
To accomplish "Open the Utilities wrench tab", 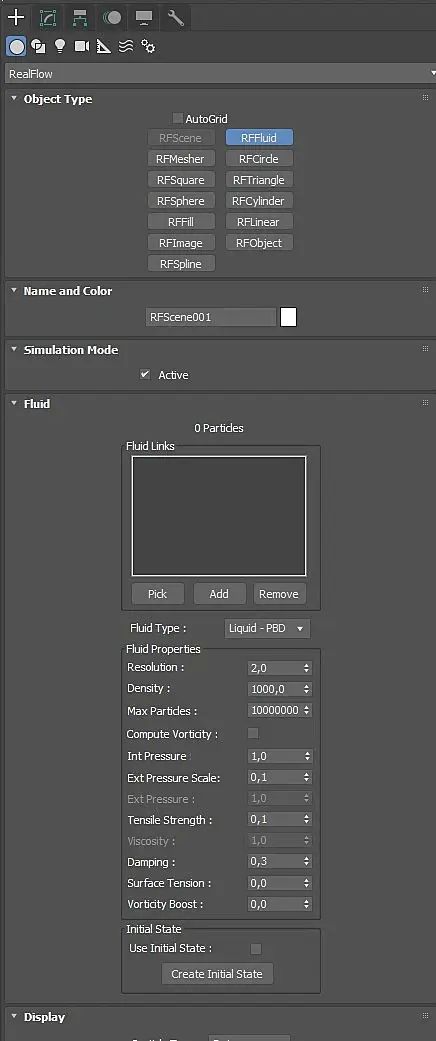I will click(176, 18).
